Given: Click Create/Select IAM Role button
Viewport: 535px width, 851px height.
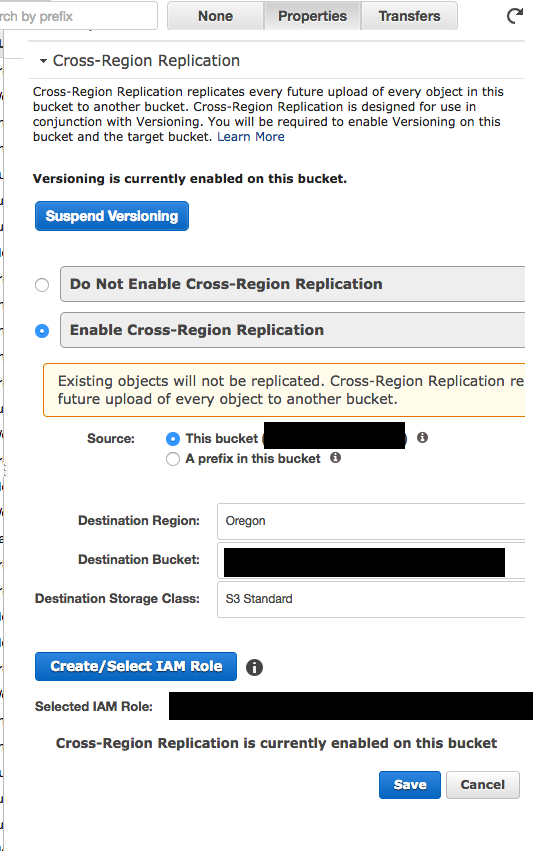Looking at the screenshot, I should (x=136, y=666).
